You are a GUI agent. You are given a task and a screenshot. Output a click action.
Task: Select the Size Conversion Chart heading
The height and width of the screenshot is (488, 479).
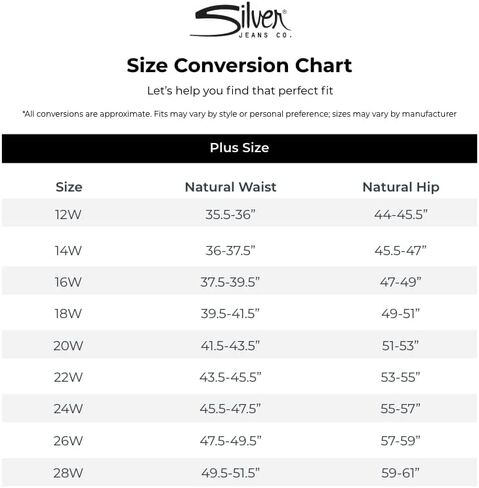coord(239,65)
